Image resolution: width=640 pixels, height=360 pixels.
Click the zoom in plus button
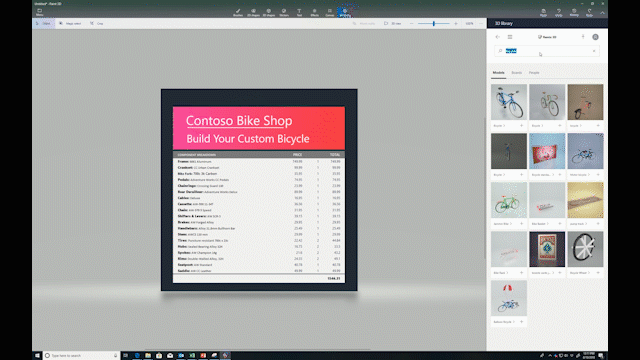click(456, 24)
